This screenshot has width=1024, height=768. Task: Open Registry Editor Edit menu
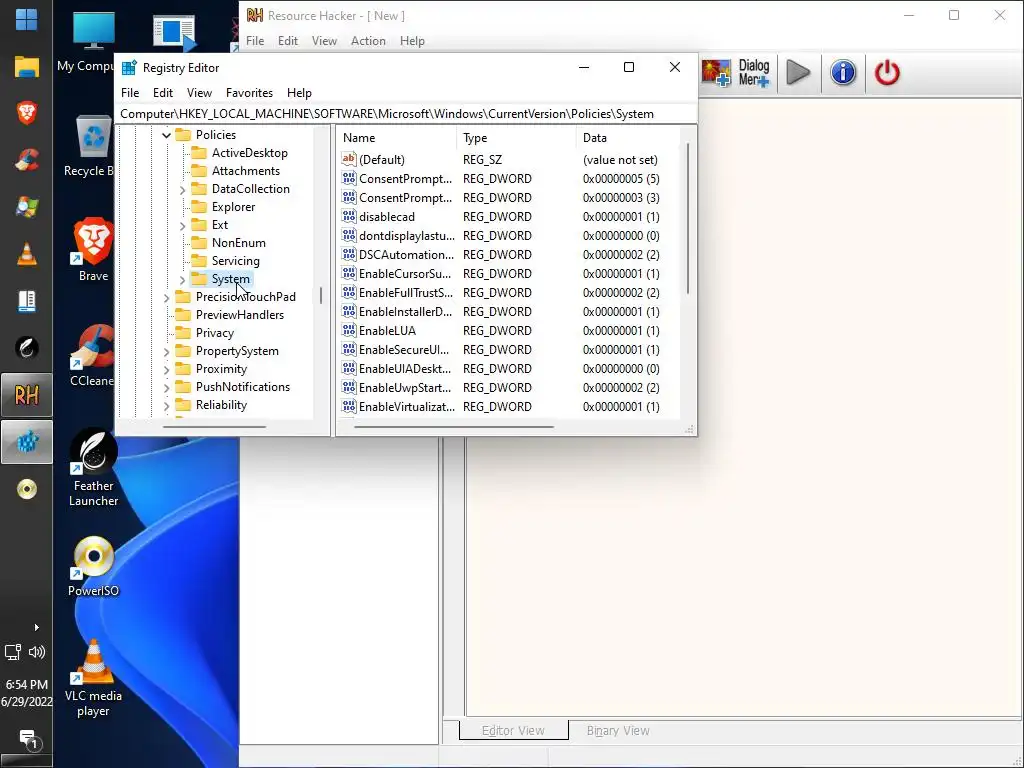(163, 93)
